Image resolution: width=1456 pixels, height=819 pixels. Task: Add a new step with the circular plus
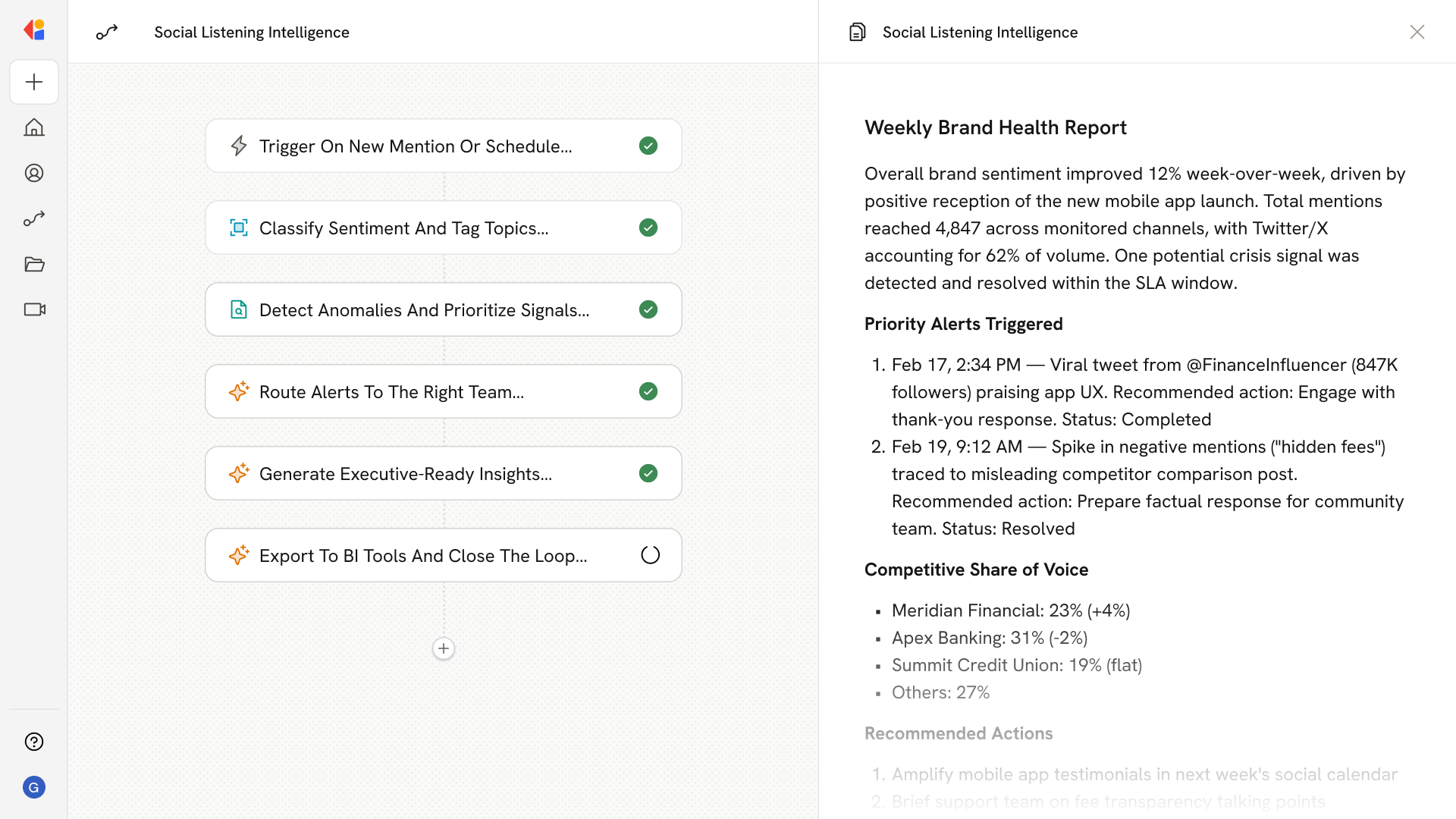[x=444, y=648]
